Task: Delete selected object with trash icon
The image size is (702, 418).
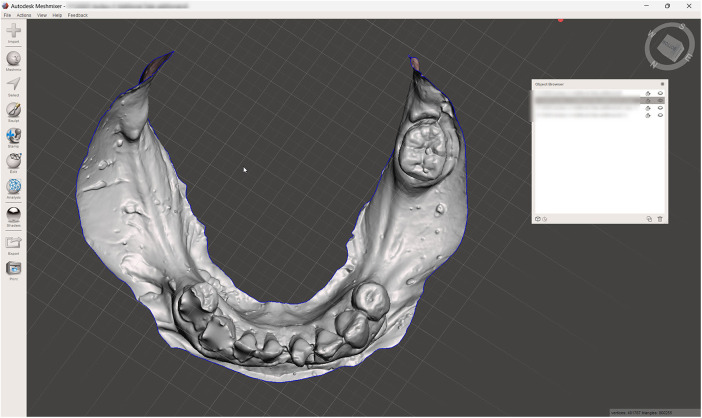Action: pos(659,219)
